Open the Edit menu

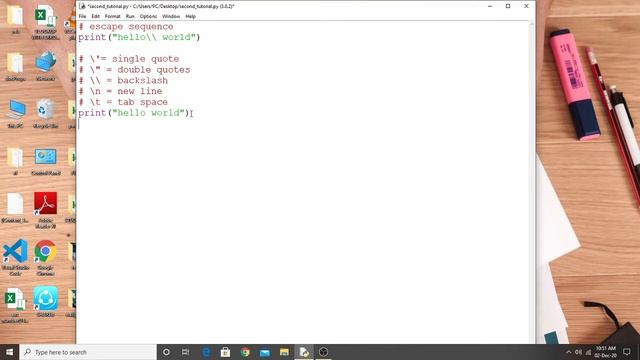click(x=96, y=16)
